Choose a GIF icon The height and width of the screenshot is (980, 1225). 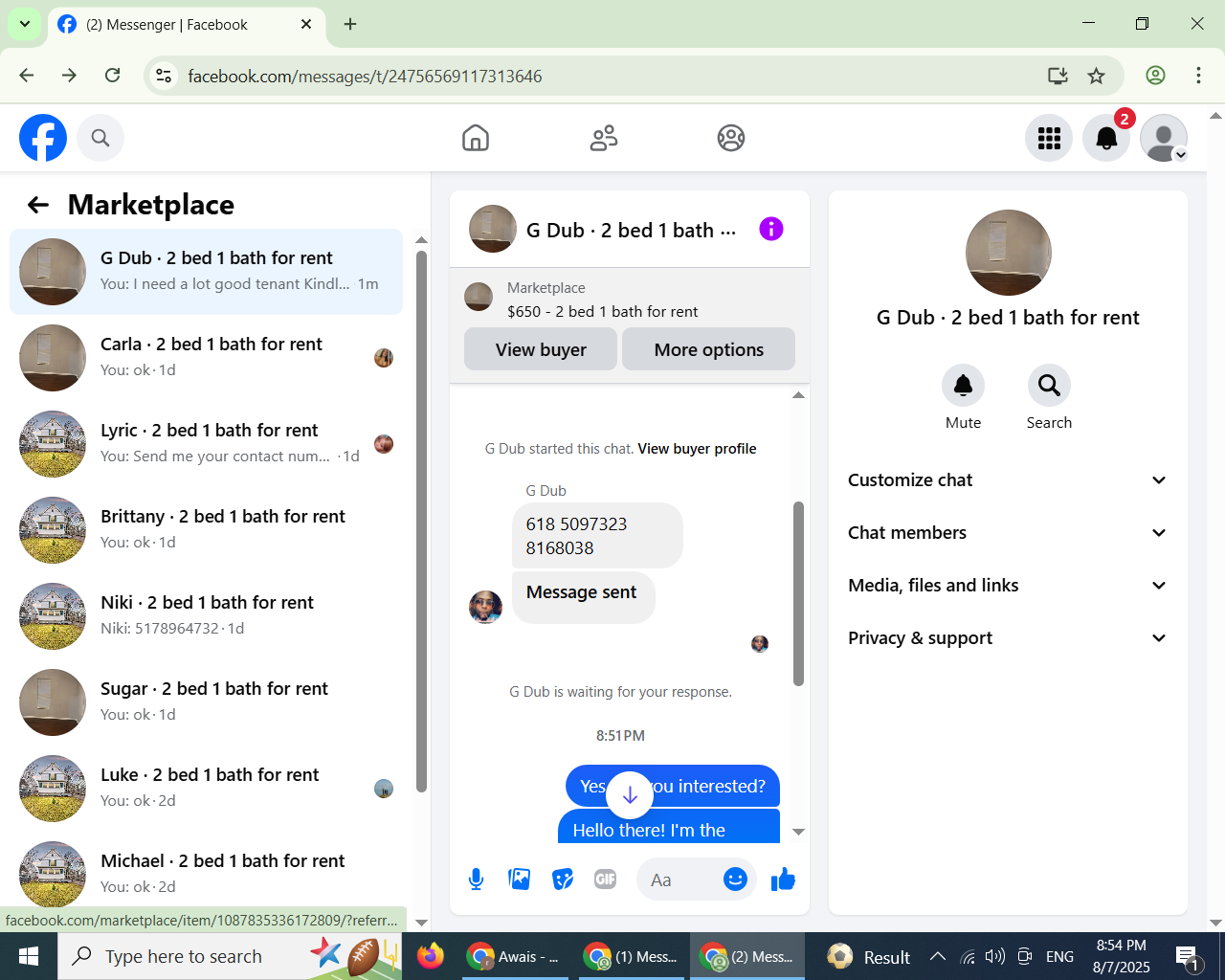606,880
